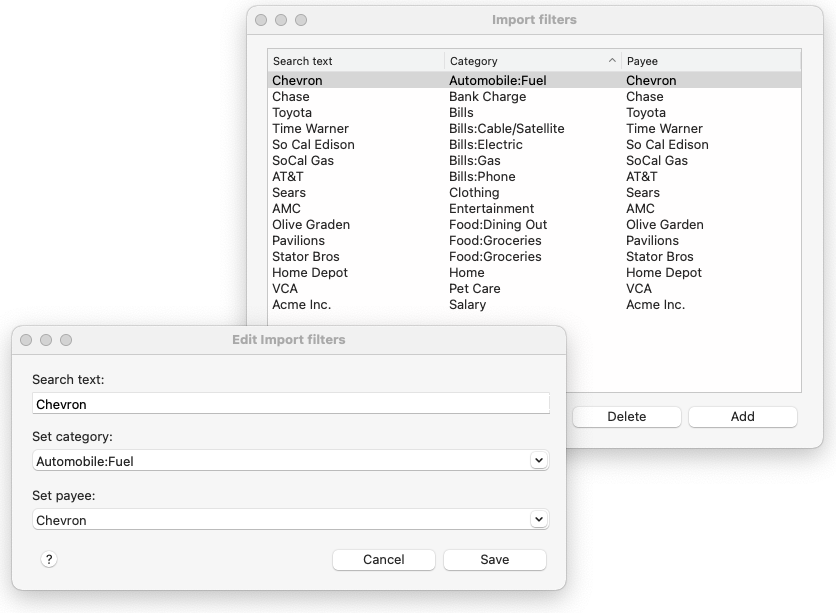Image resolution: width=836 pixels, height=613 pixels.
Task: Click the Acme Inc. payee cell
Action: (x=655, y=304)
